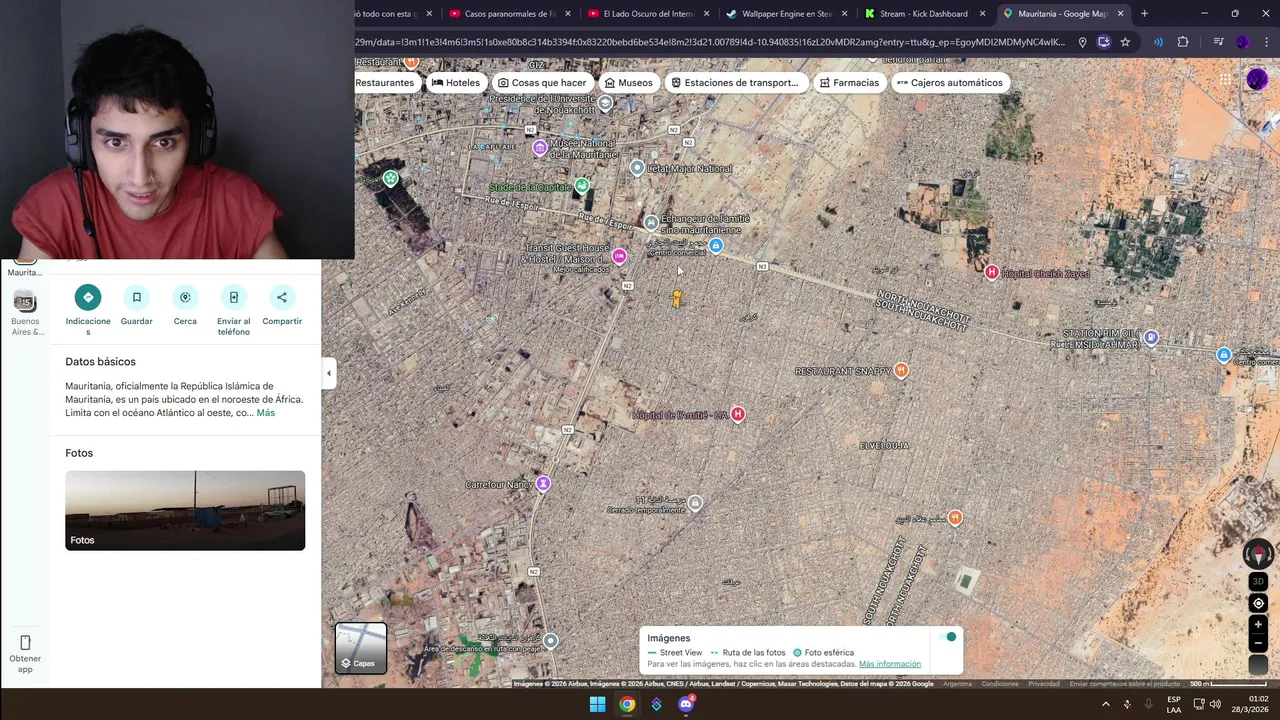Open the Fotos thumbnail image
The height and width of the screenshot is (720, 1280).
(x=185, y=510)
